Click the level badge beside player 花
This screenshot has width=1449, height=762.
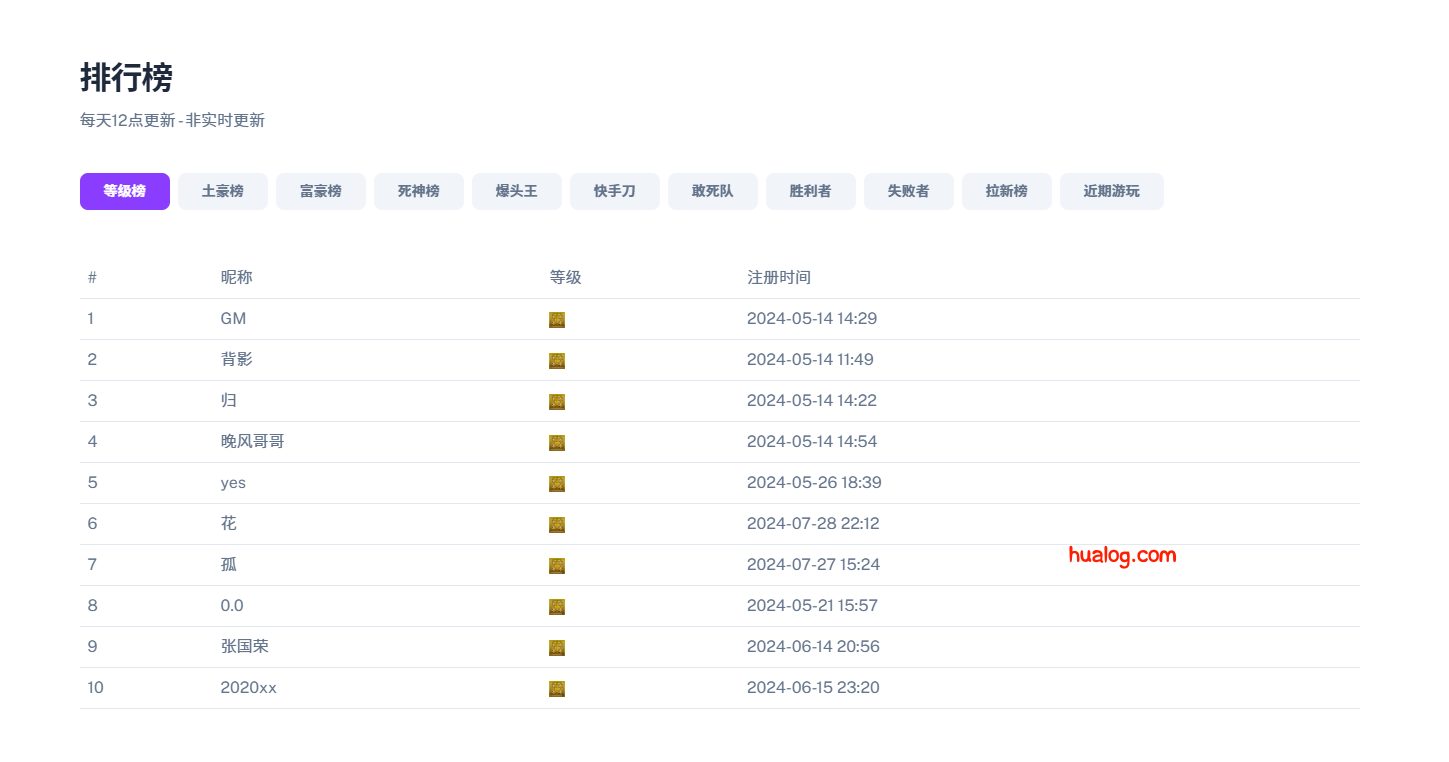[x=557, y=525]
